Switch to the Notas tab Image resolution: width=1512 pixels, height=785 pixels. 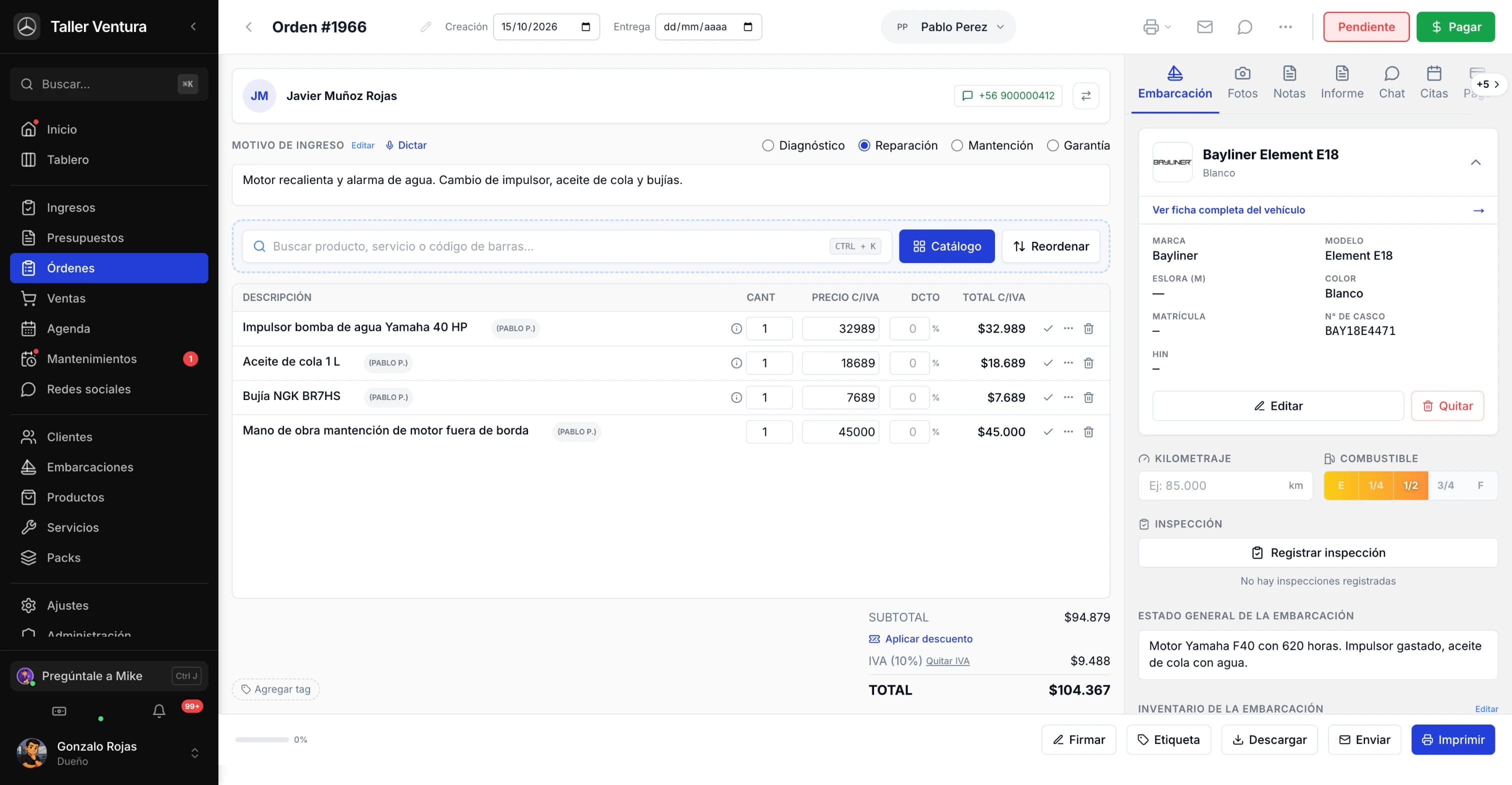pyautogui.click(x=1289, y=83)
